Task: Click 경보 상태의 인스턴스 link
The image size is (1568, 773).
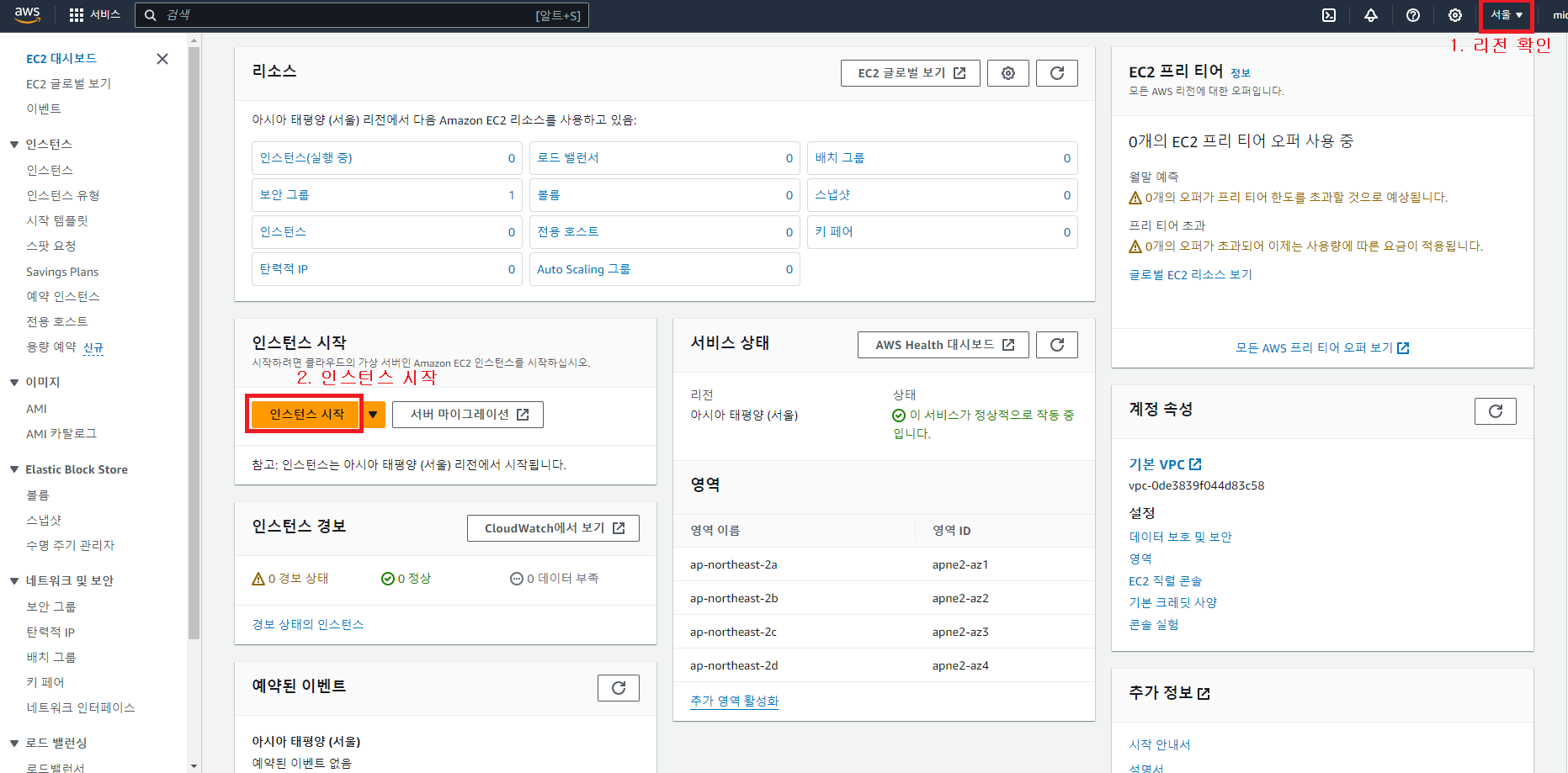Action: point(308,625)
